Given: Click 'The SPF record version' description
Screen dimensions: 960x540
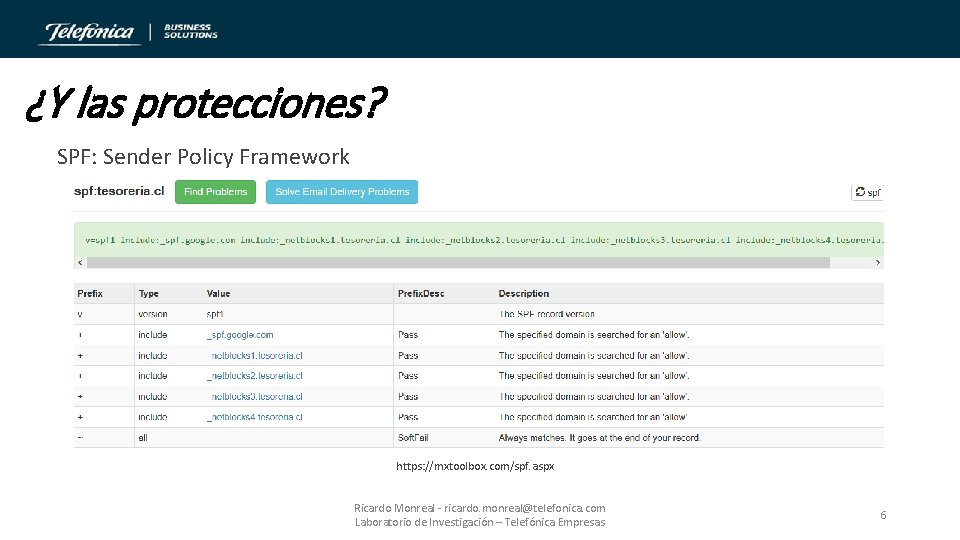Looking at the screenshot, I should tap(547, 314).
